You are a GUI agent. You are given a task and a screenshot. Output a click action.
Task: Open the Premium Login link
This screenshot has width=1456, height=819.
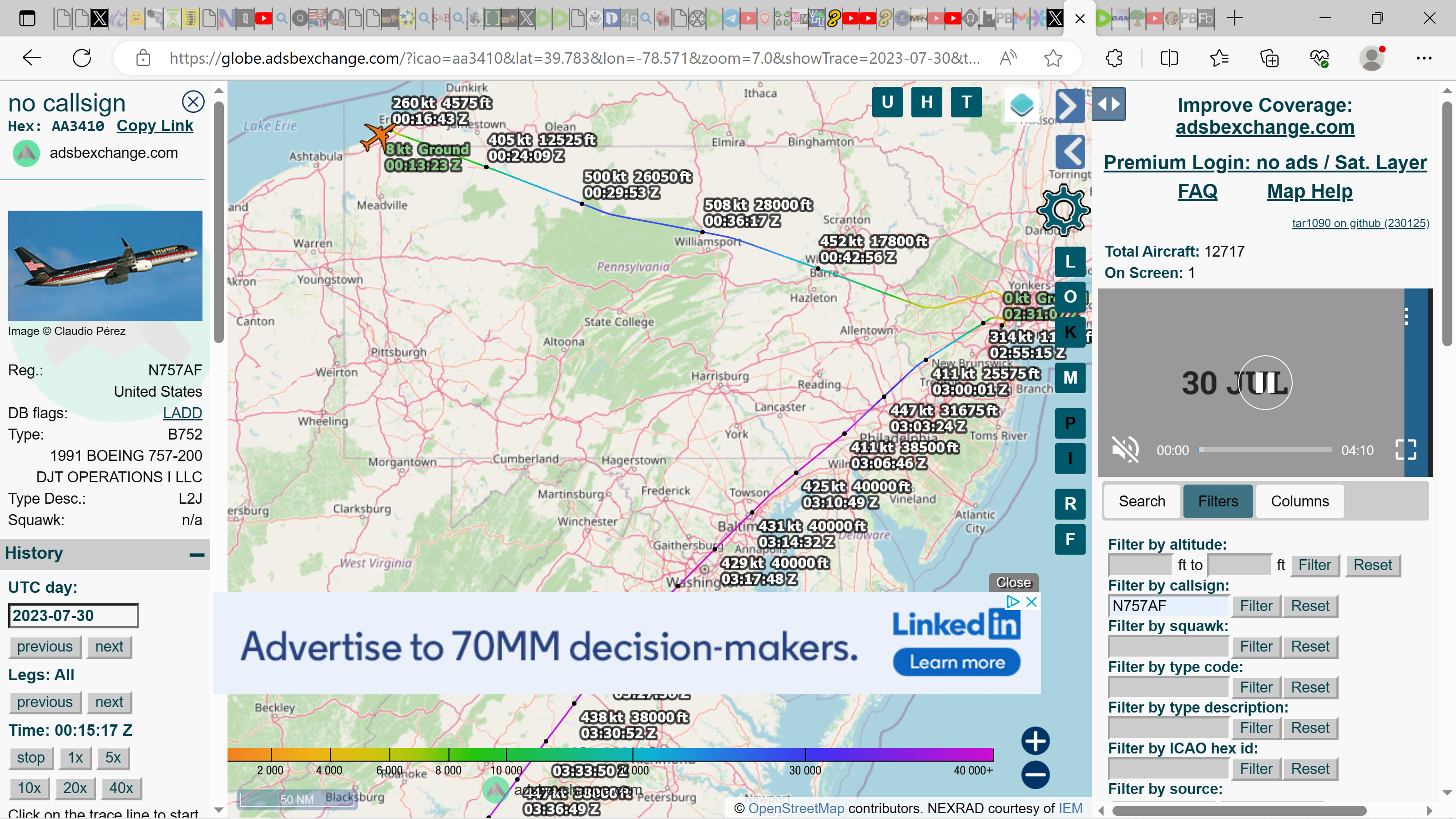1265,163
